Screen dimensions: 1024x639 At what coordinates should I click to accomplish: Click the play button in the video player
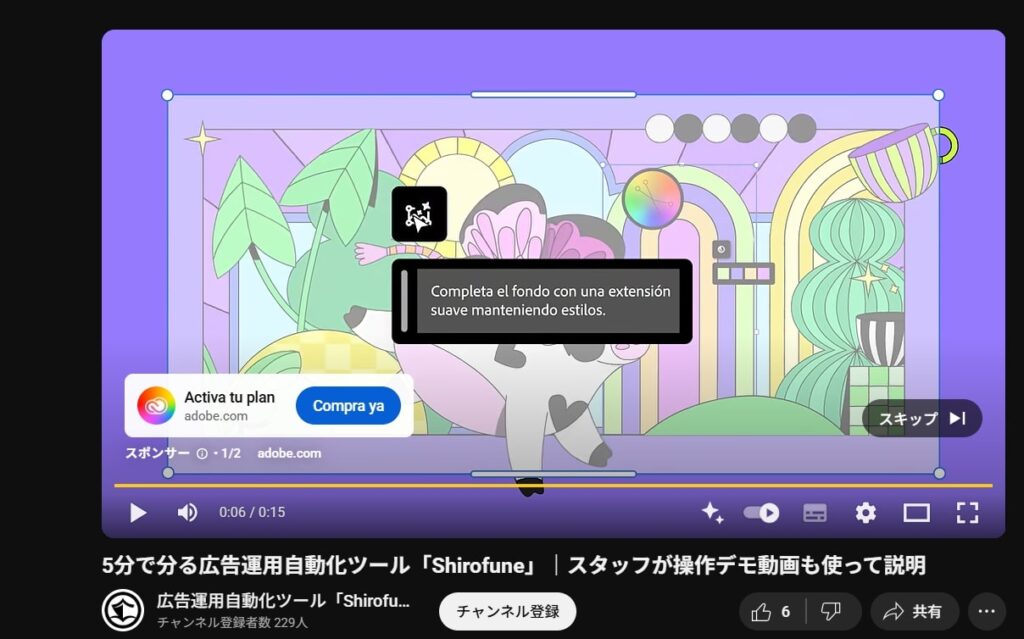[x=138, y=513]
